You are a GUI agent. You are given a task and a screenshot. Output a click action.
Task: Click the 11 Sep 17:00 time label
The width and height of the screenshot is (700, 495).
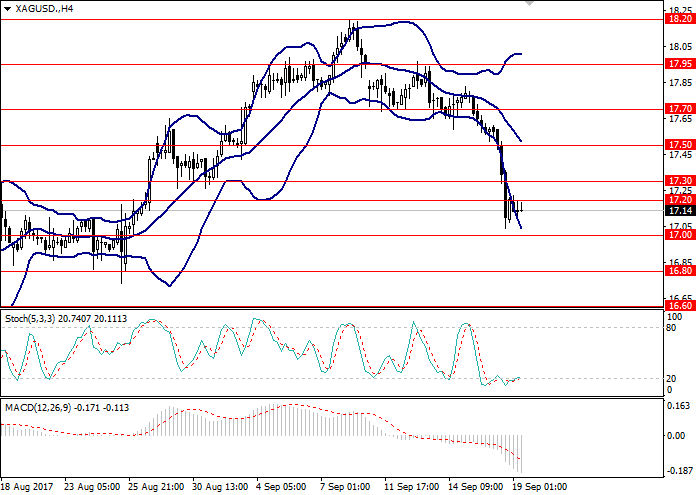coord(412,487)
